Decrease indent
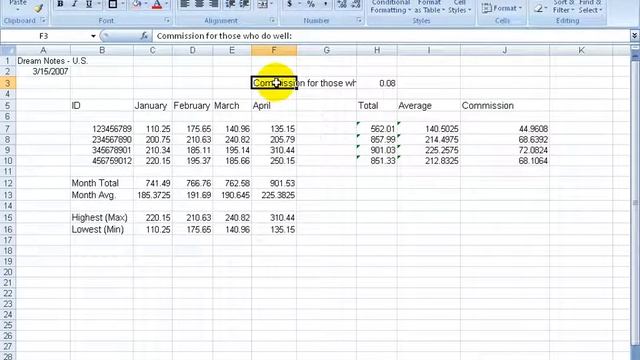This screenshot has height=360, width=640. 230,4
